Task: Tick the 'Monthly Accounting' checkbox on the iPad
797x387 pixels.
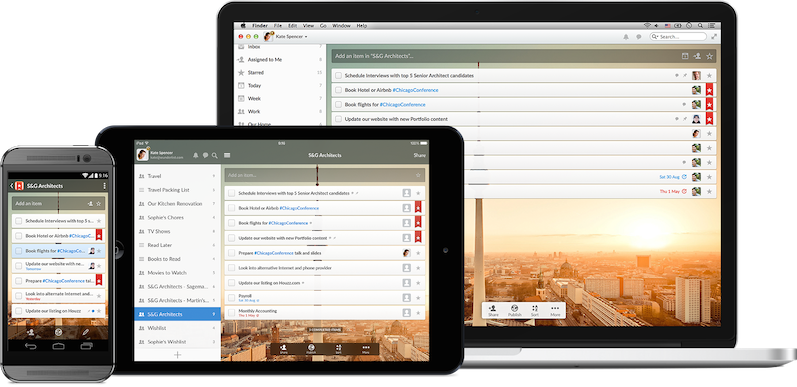Action: pos(231,312)
